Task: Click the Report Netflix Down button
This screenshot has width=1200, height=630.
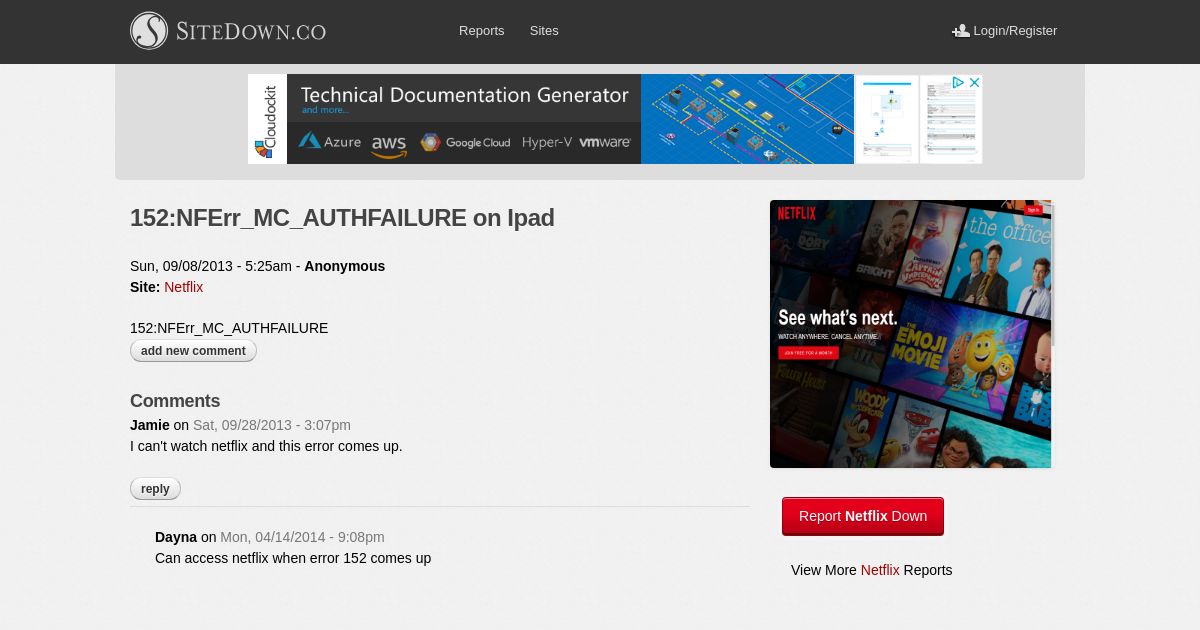Action: (863, 516)
